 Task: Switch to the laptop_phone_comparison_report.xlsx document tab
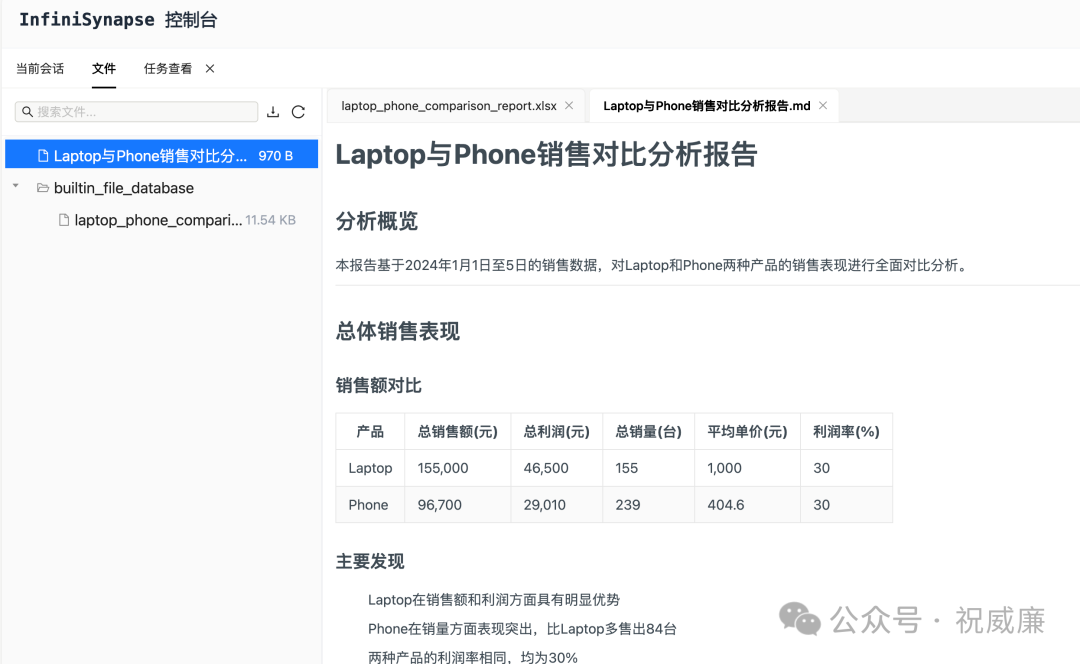click(x=450, y=105)
